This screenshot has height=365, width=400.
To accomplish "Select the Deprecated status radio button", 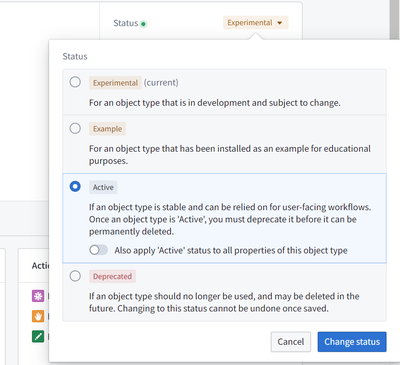I will click(x=75, y=276).
